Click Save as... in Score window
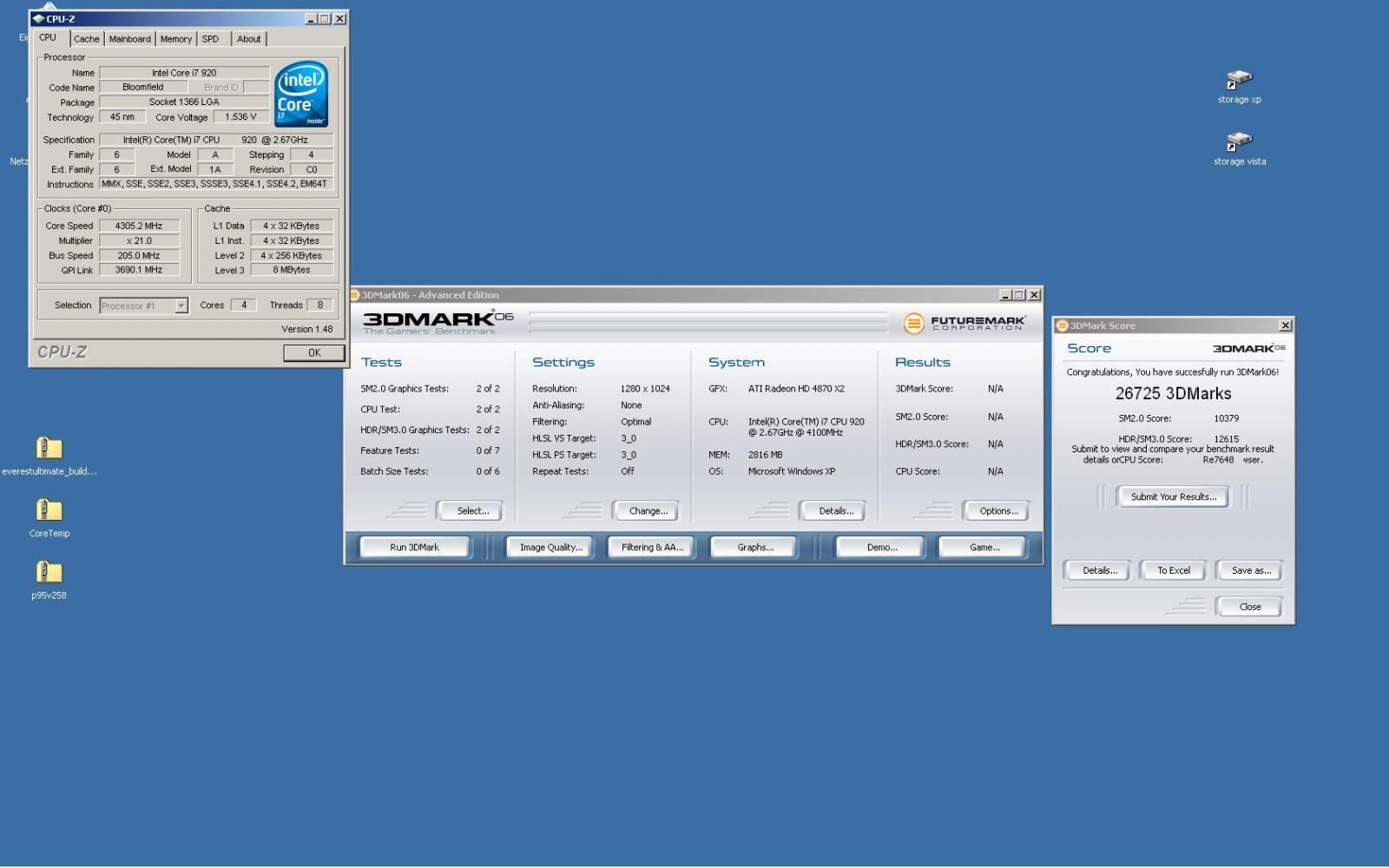 [x=1251, y=570]
